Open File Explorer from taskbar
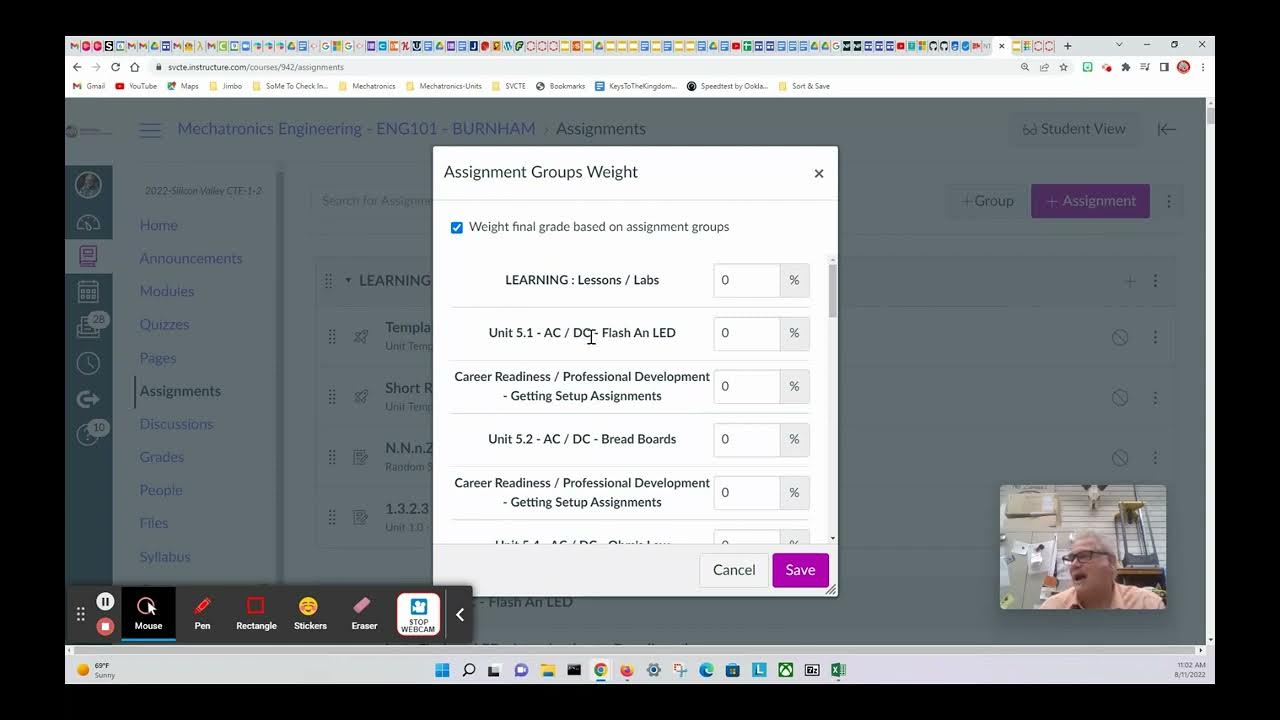This screenshot has width=1280, height=720. [547, 670]
